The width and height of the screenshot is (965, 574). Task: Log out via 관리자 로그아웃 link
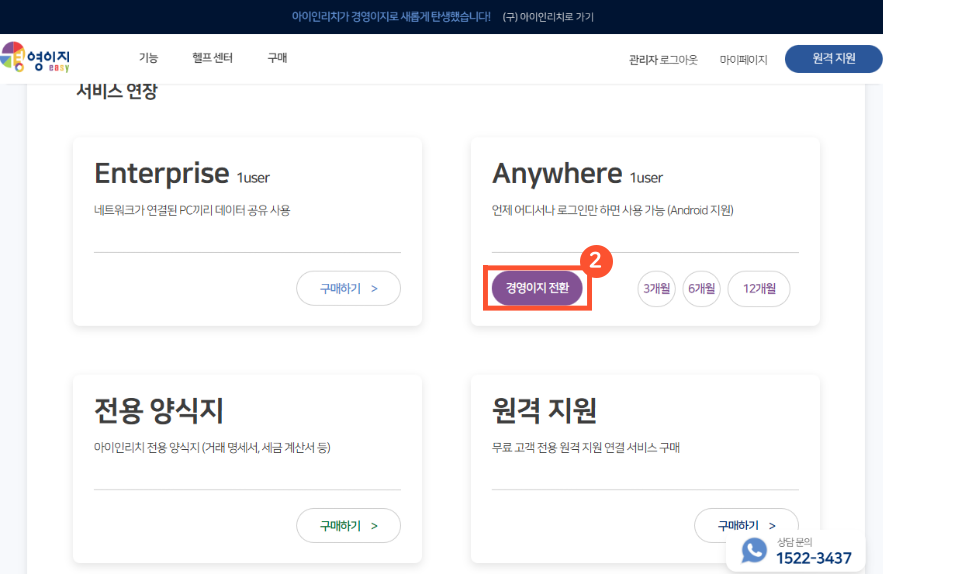click(x=663, y=60)
